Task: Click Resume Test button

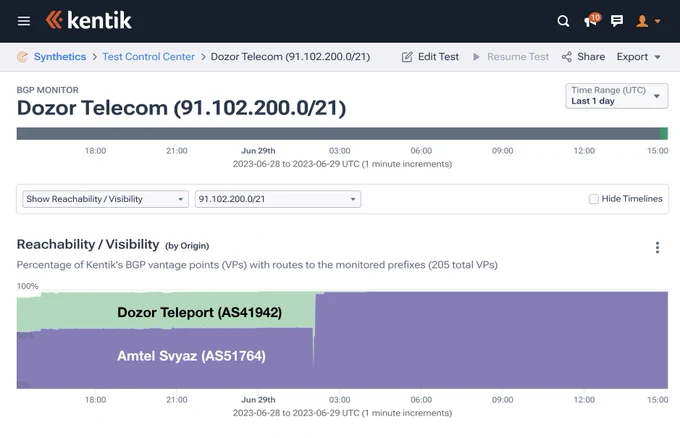Action: [x=511, y=57]
